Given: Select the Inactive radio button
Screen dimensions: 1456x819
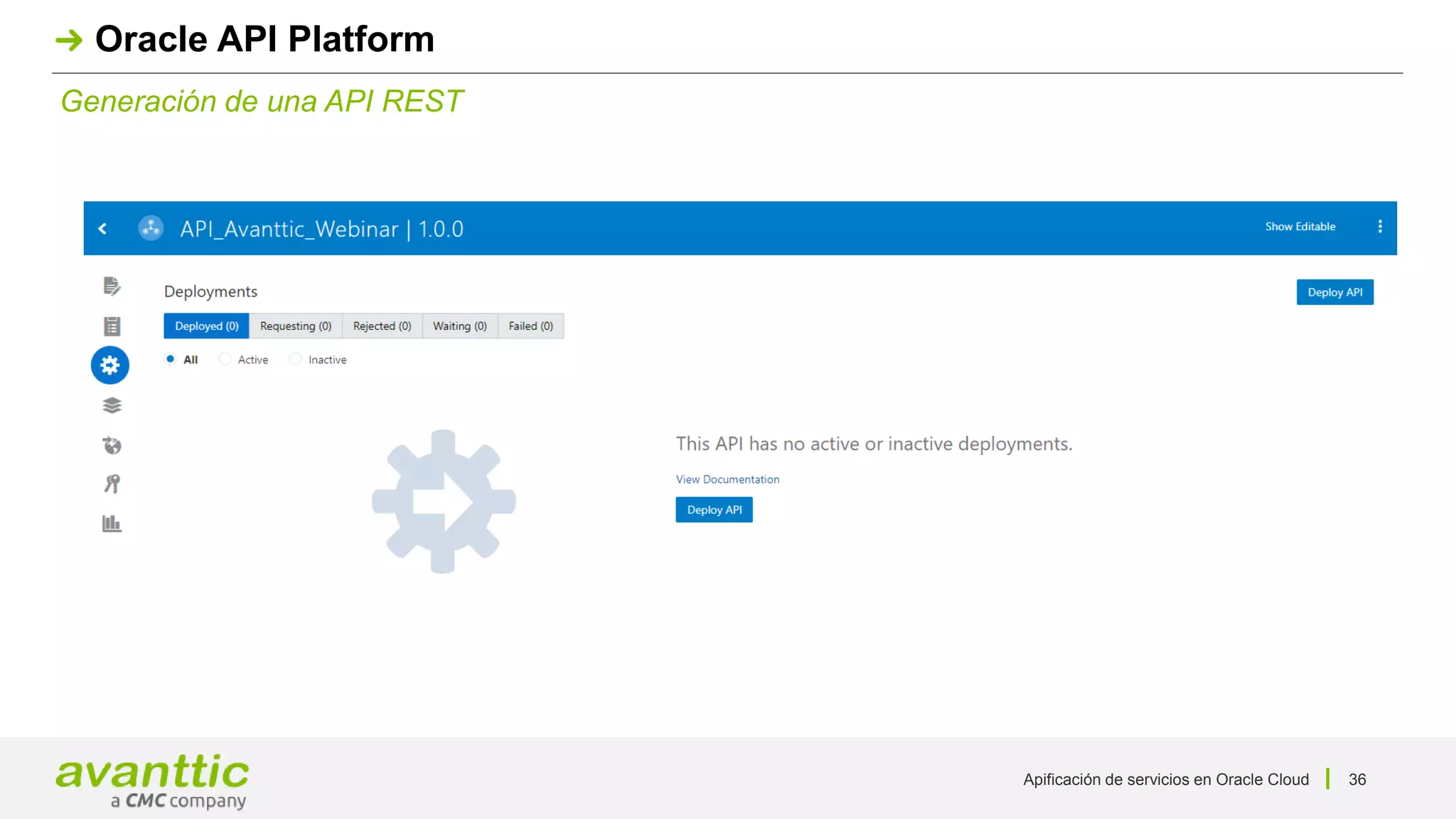Looking at the screenshot, I should 295,359.
